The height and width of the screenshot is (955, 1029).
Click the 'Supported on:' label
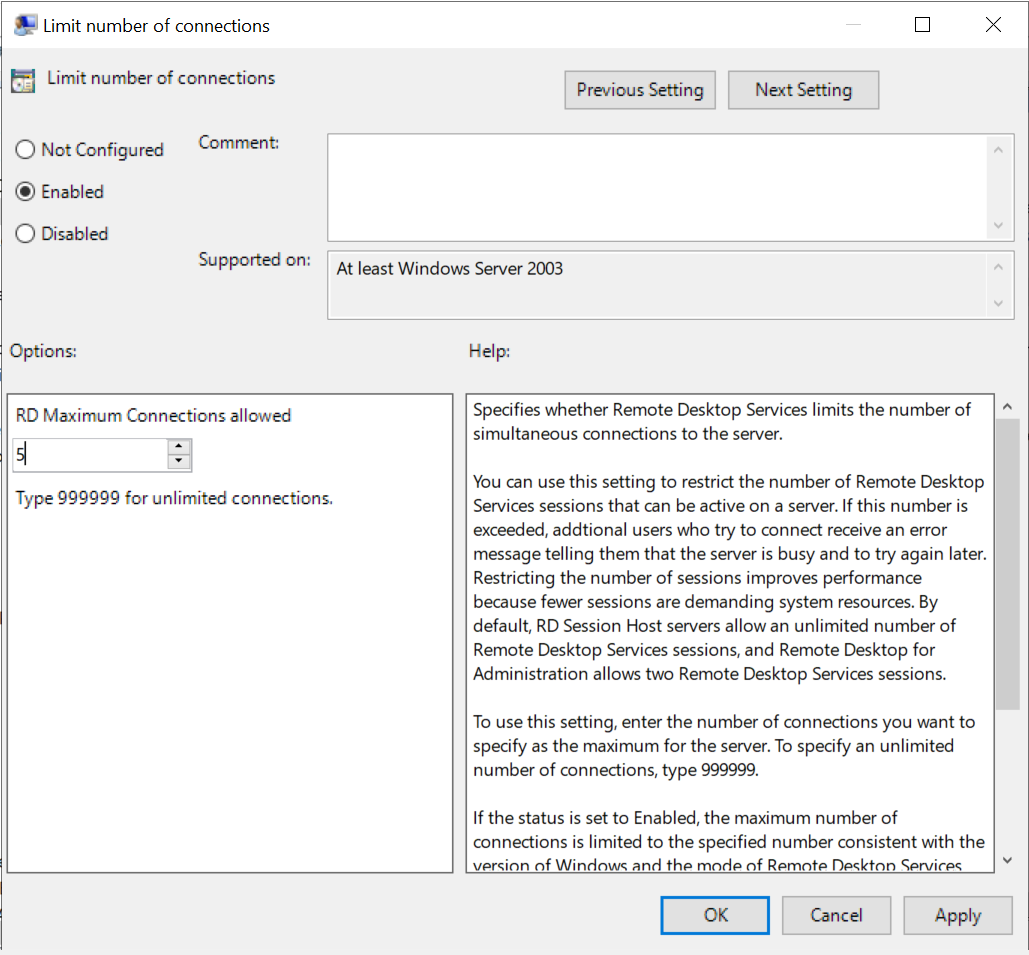point(255,260)
